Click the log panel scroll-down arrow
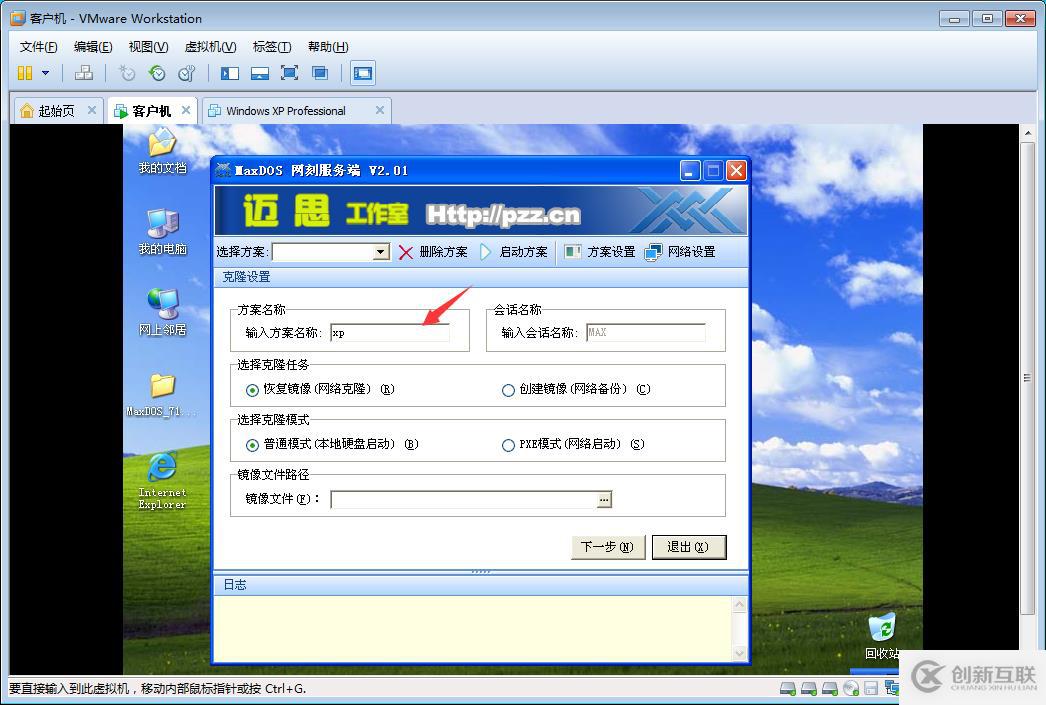Viewport: 1046px width, 705px height. click(739, 654)
